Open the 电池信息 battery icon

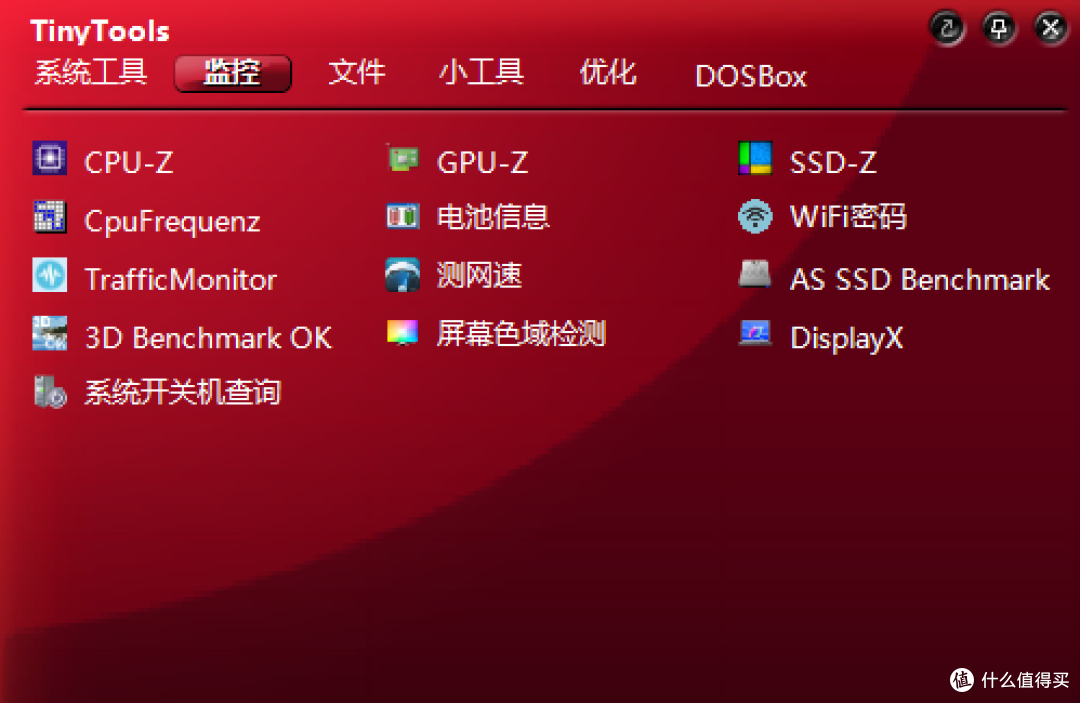pyautogui.click(x=403, y=217)
